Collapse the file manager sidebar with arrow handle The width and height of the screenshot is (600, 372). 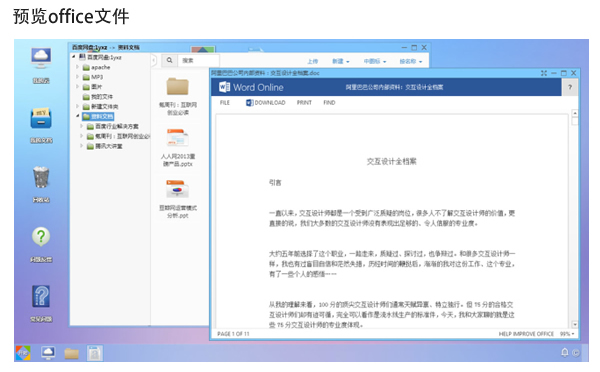pyautogui.click(x=153, y=60)
